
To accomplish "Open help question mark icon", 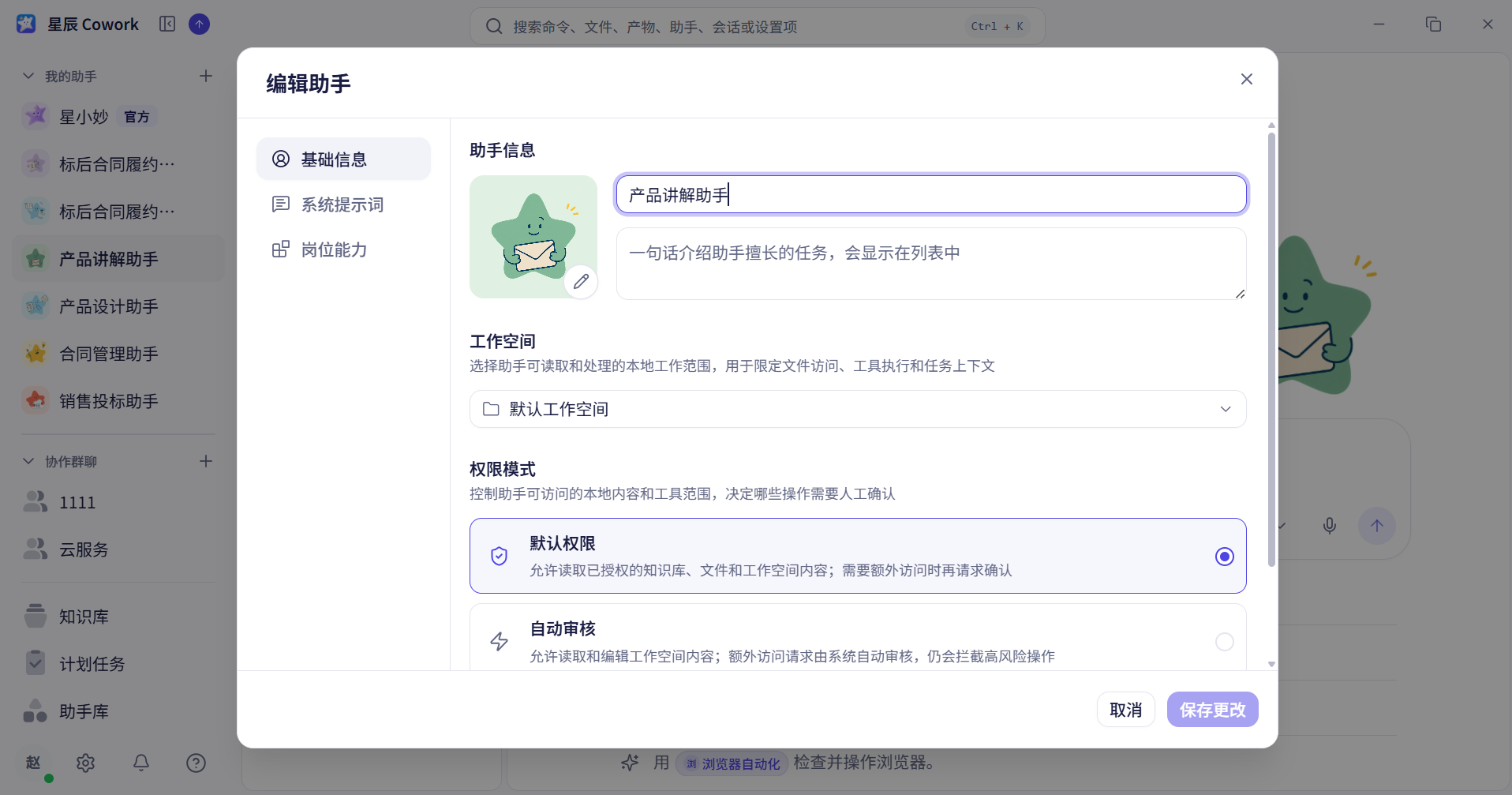I will (x=196, y=763).
